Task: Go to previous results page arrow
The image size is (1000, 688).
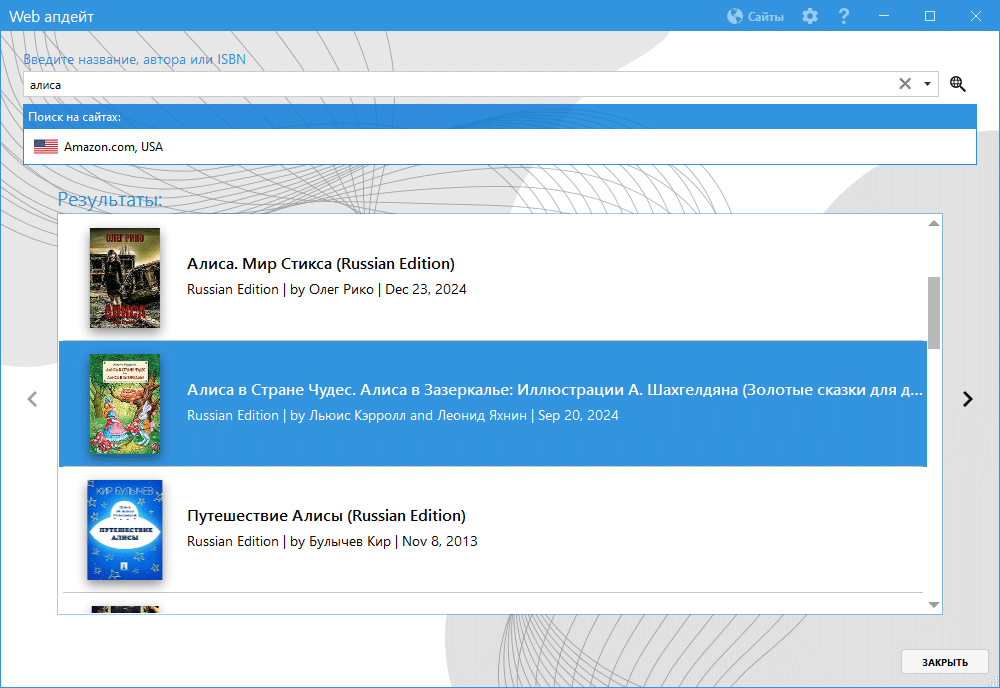Action: 32,399
